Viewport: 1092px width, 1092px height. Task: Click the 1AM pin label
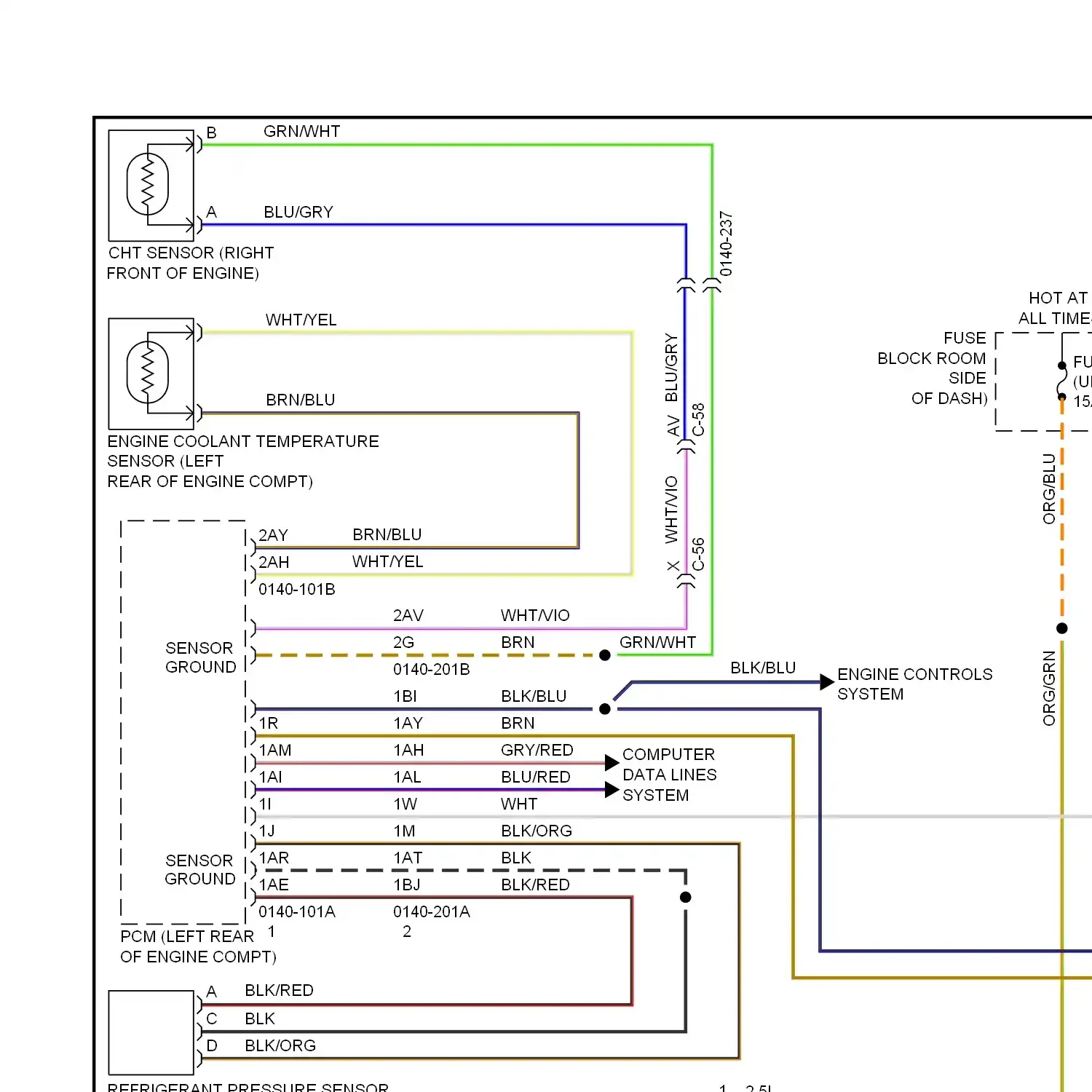point(275,751)
